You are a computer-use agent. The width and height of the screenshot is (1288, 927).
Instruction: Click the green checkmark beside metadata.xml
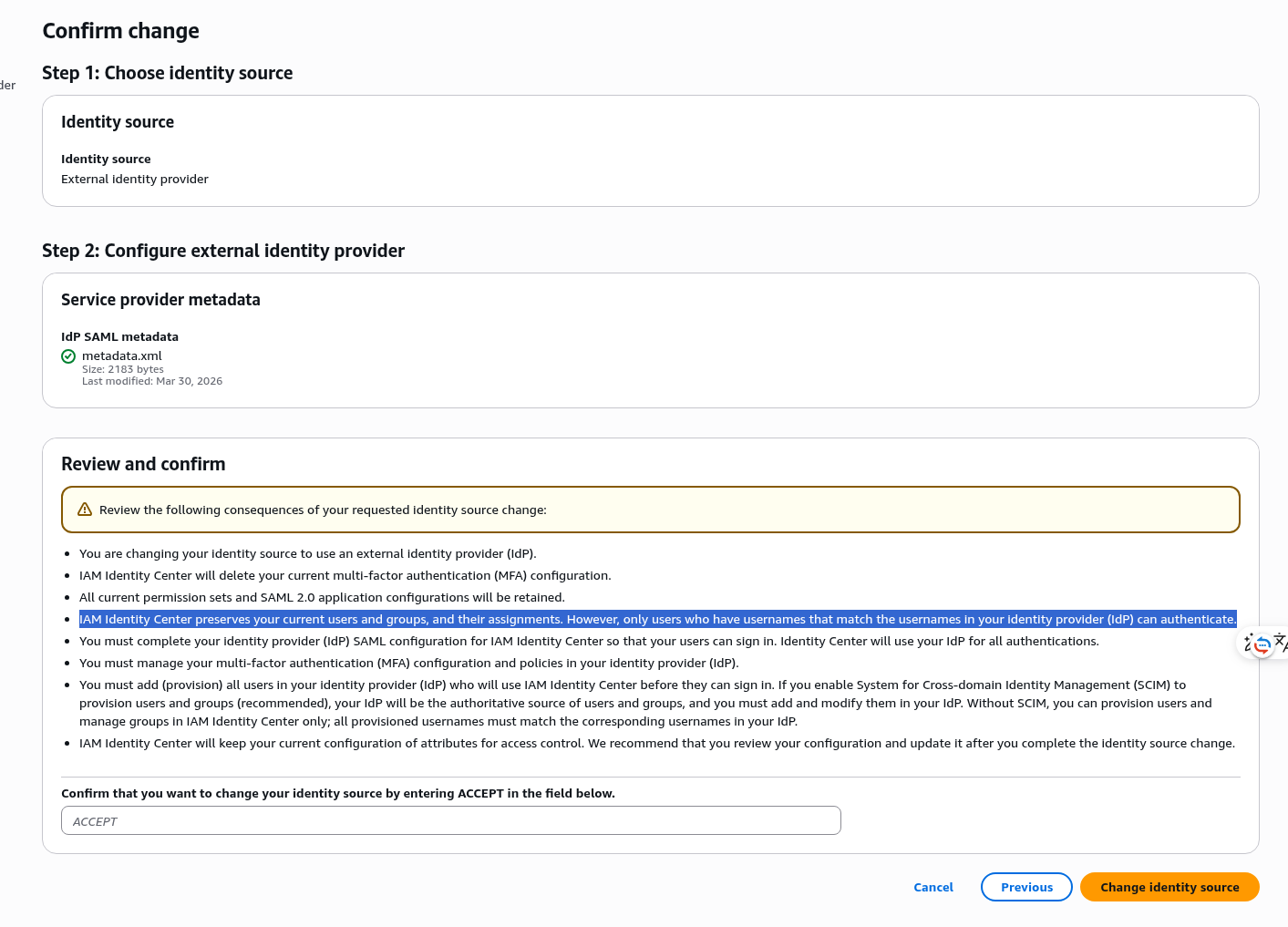(x=68, y=356)
